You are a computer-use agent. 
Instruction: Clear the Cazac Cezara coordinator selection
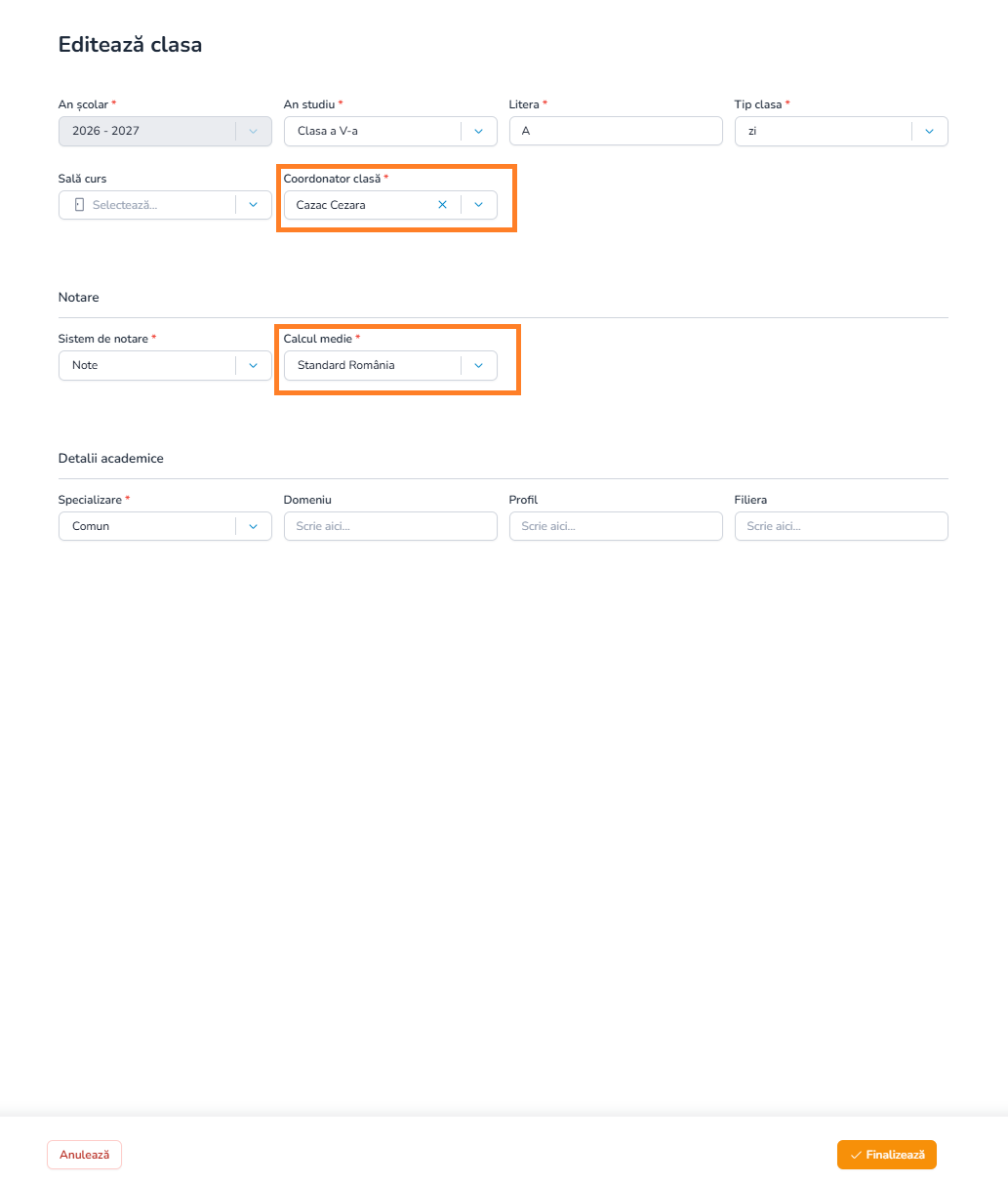(x=442, y=205)
